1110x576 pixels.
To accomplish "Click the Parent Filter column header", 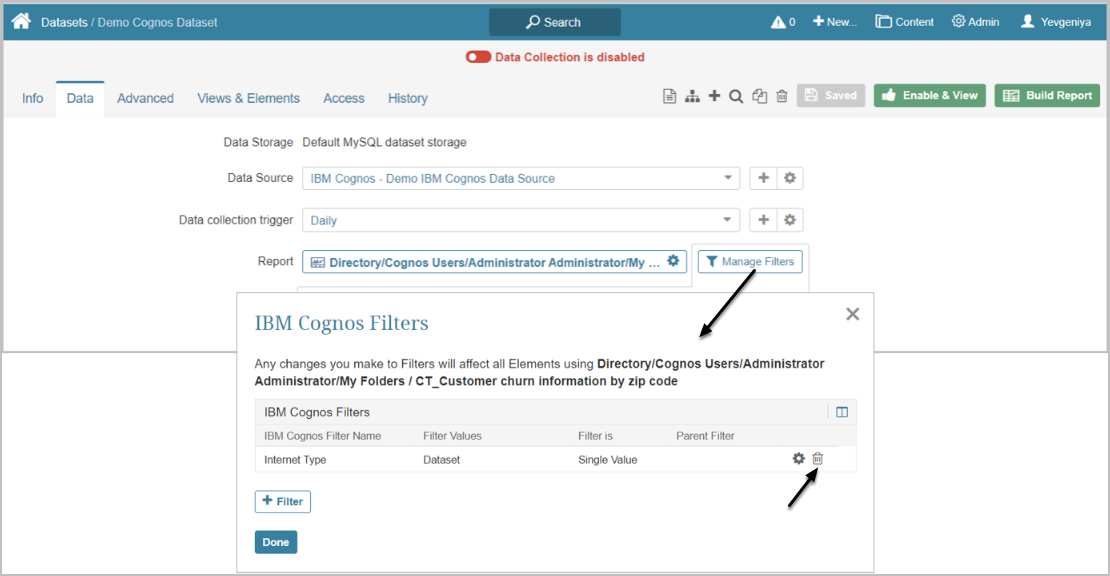I will (x=705, y=436).
